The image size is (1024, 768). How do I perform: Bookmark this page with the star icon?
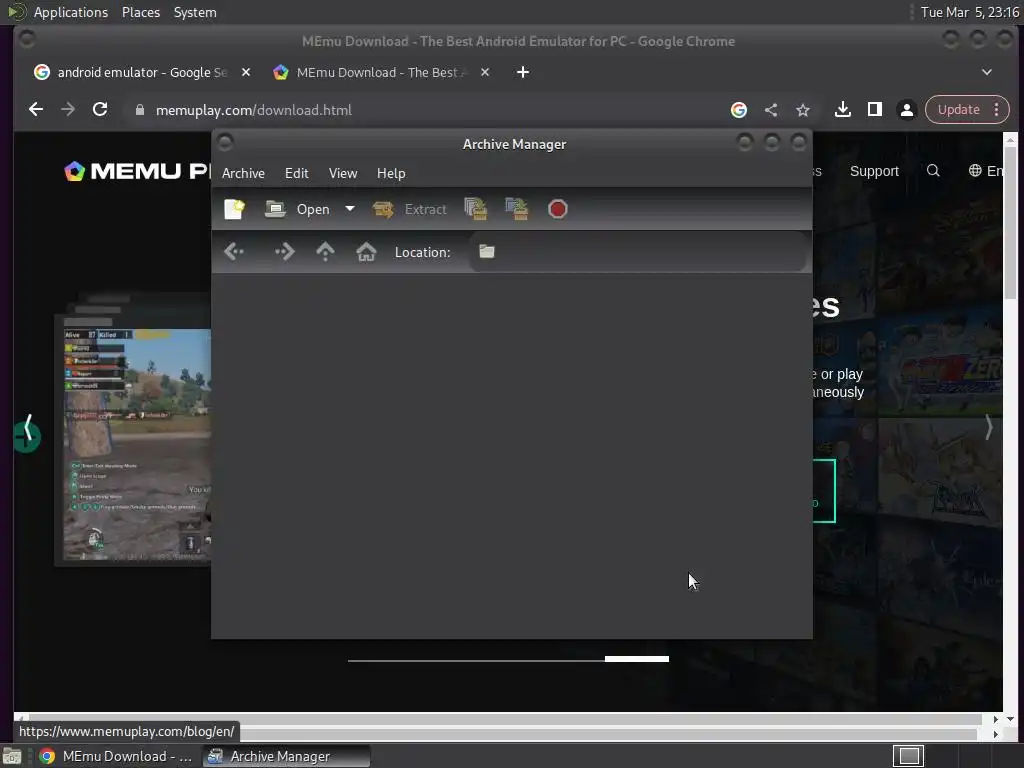[x=803, y=110]
